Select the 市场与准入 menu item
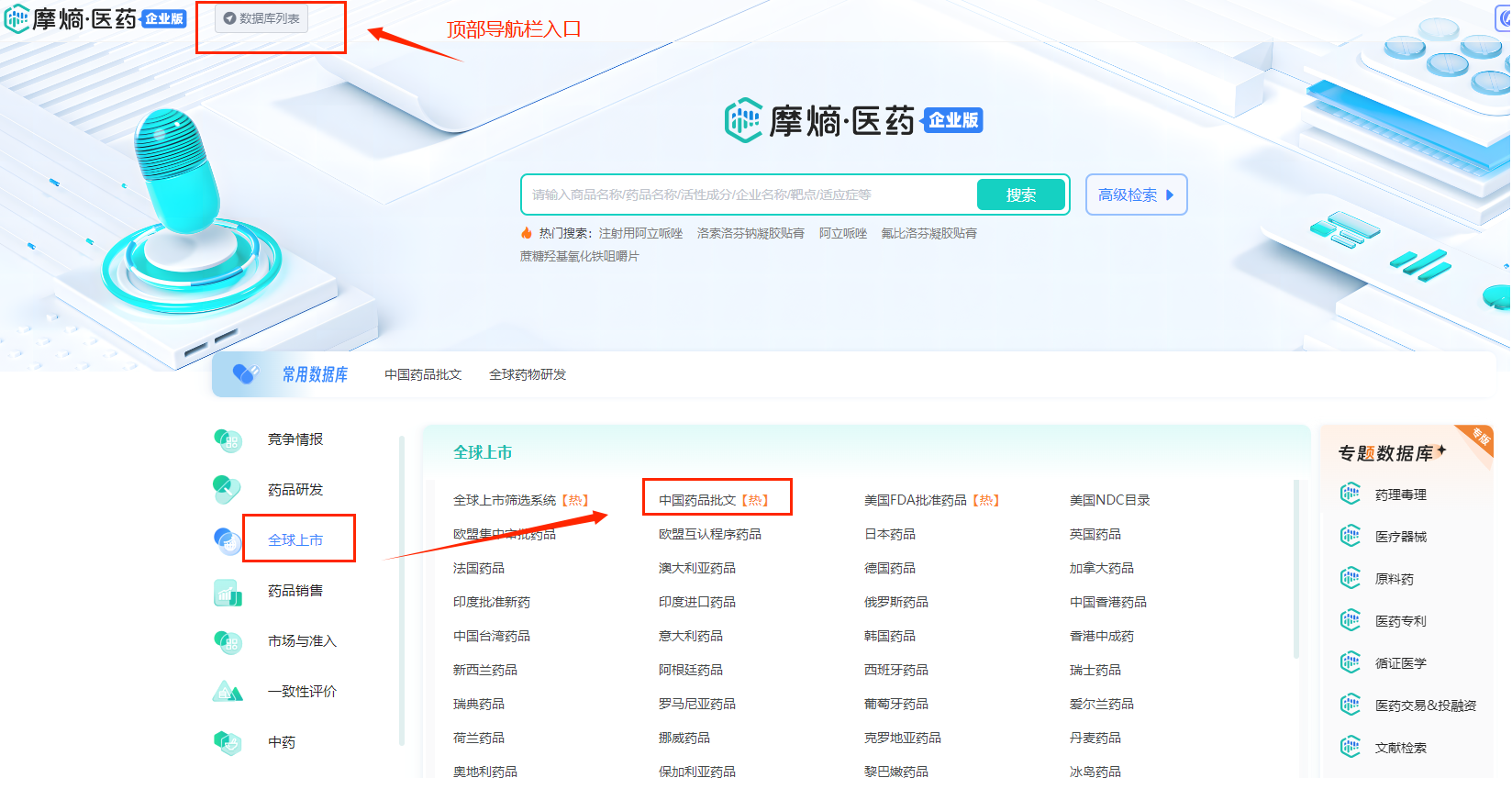This screenshot has width=1512, height=789. (302, 641)
